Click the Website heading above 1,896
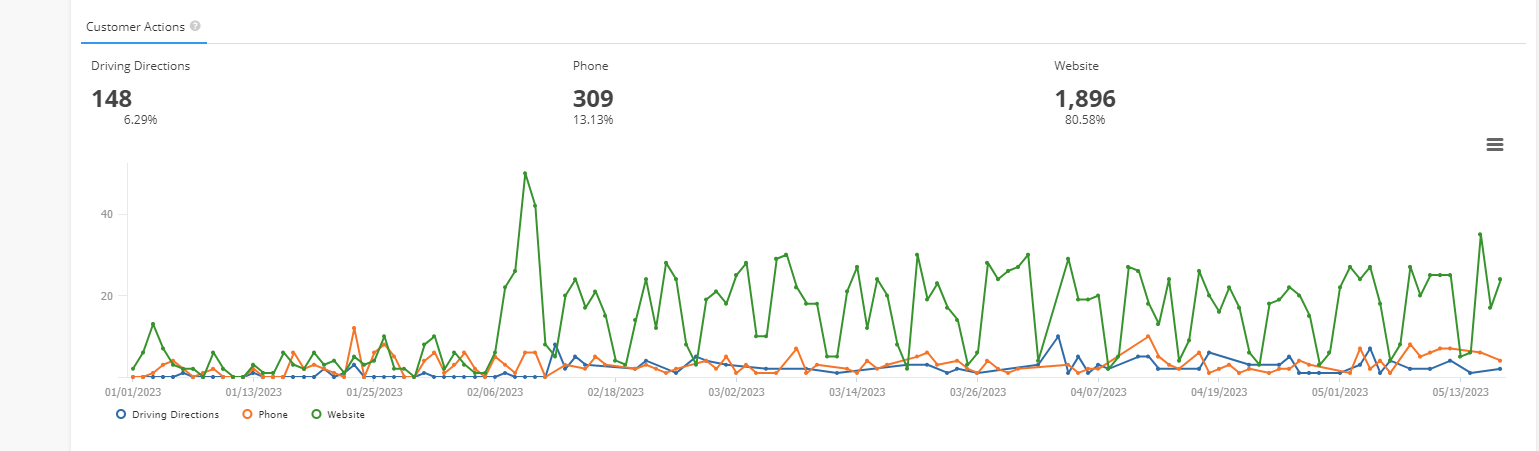The height and width of the screenshot is (451, 1539). (1076, 66)
